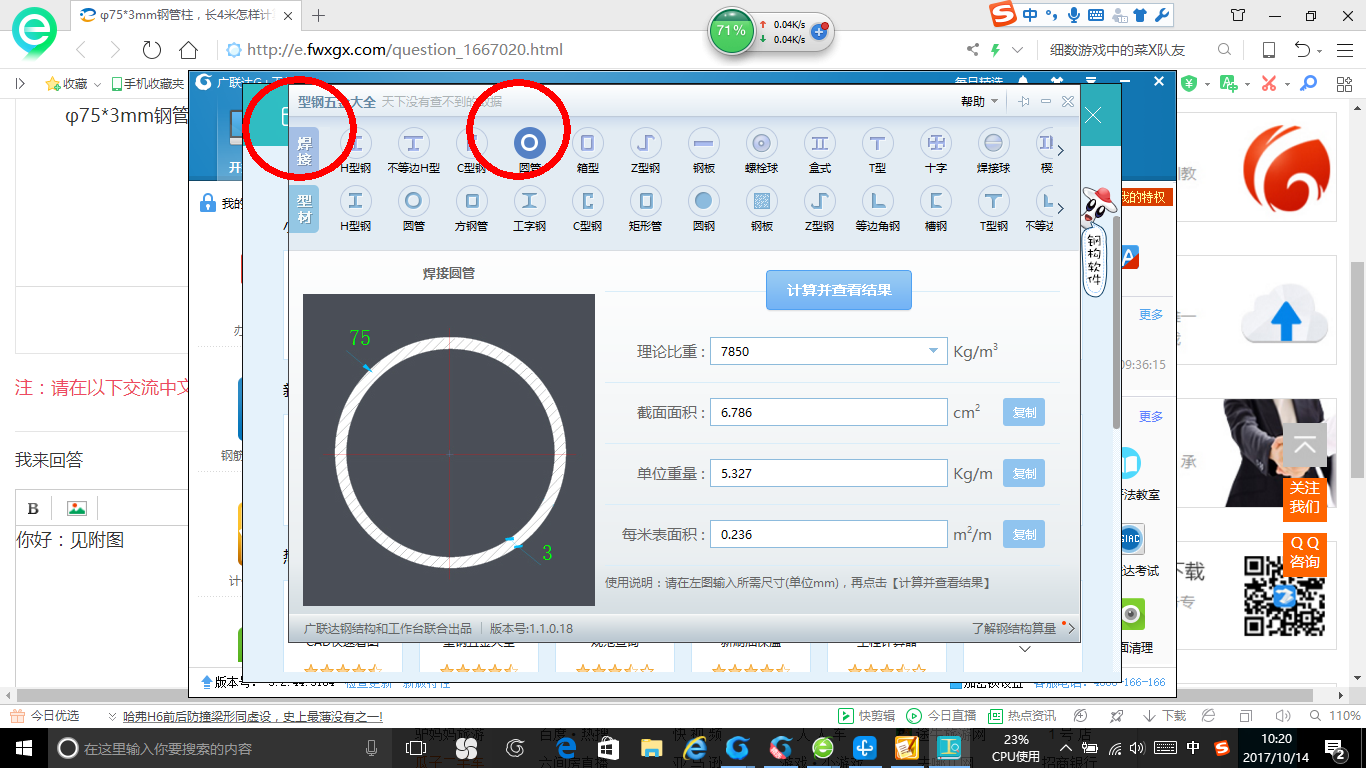Toggle bold in the answer editor

coord(33,508)
